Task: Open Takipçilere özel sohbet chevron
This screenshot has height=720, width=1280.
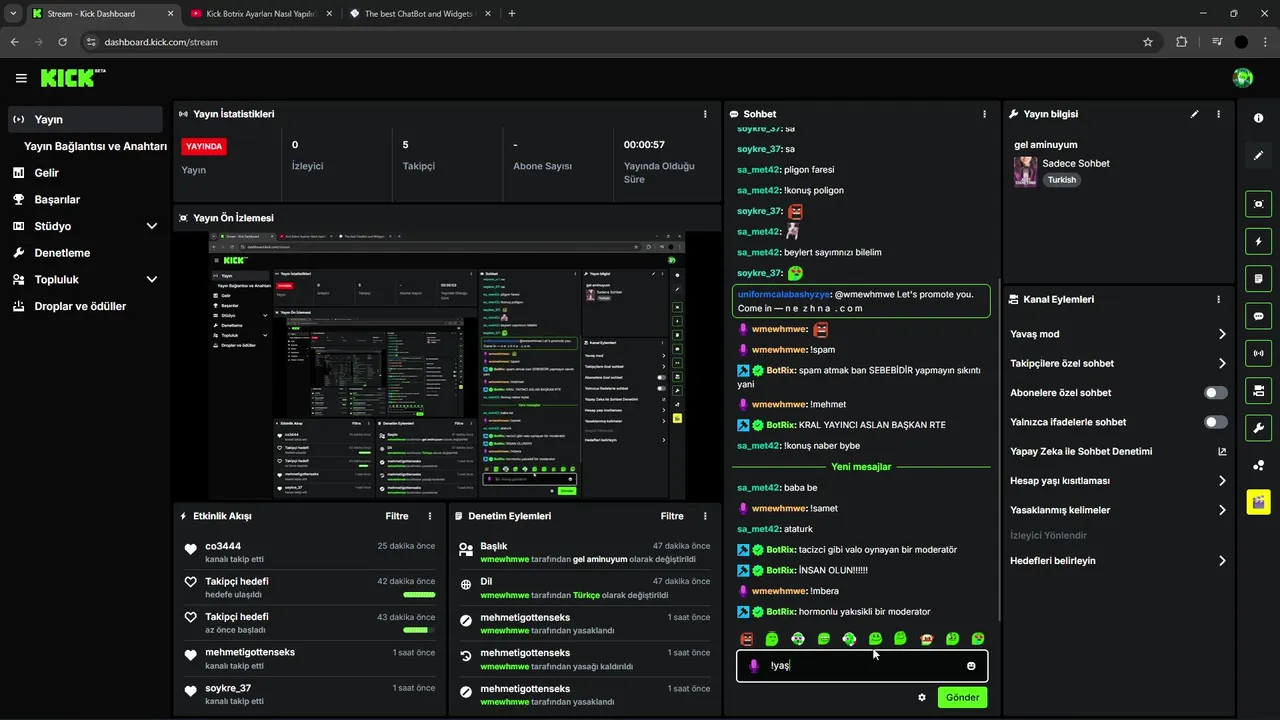Action: point(1222,363)
